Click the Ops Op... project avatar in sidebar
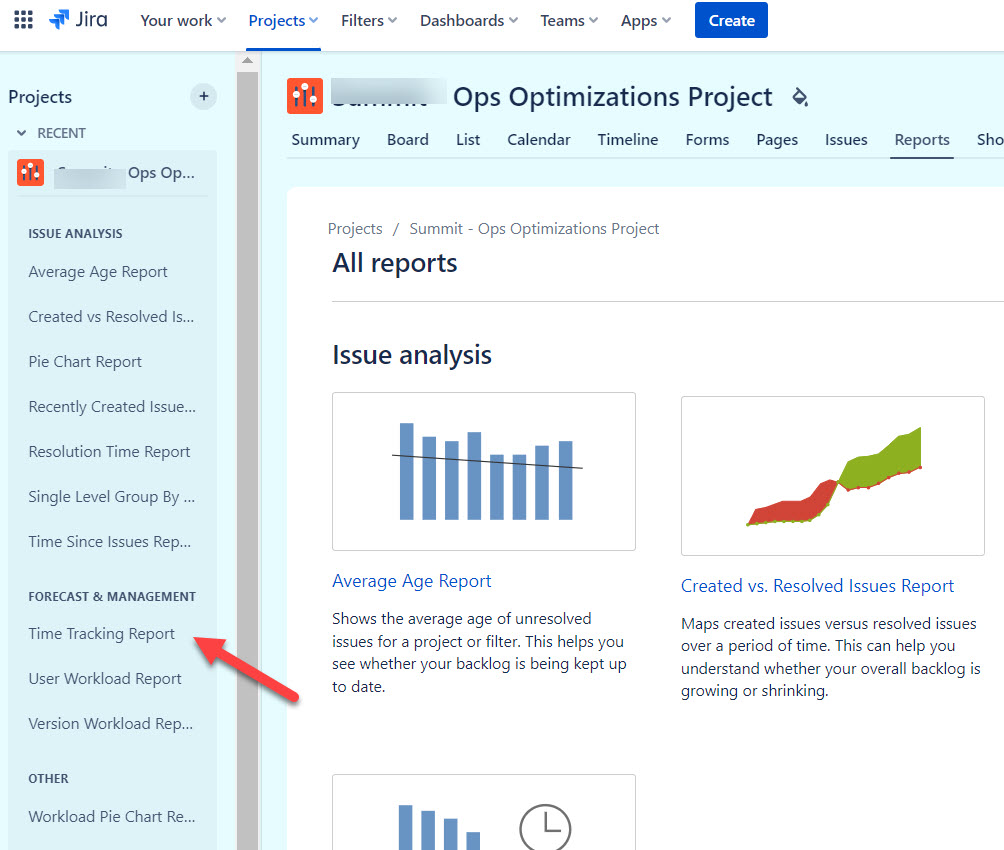 [x=31, y=172]
